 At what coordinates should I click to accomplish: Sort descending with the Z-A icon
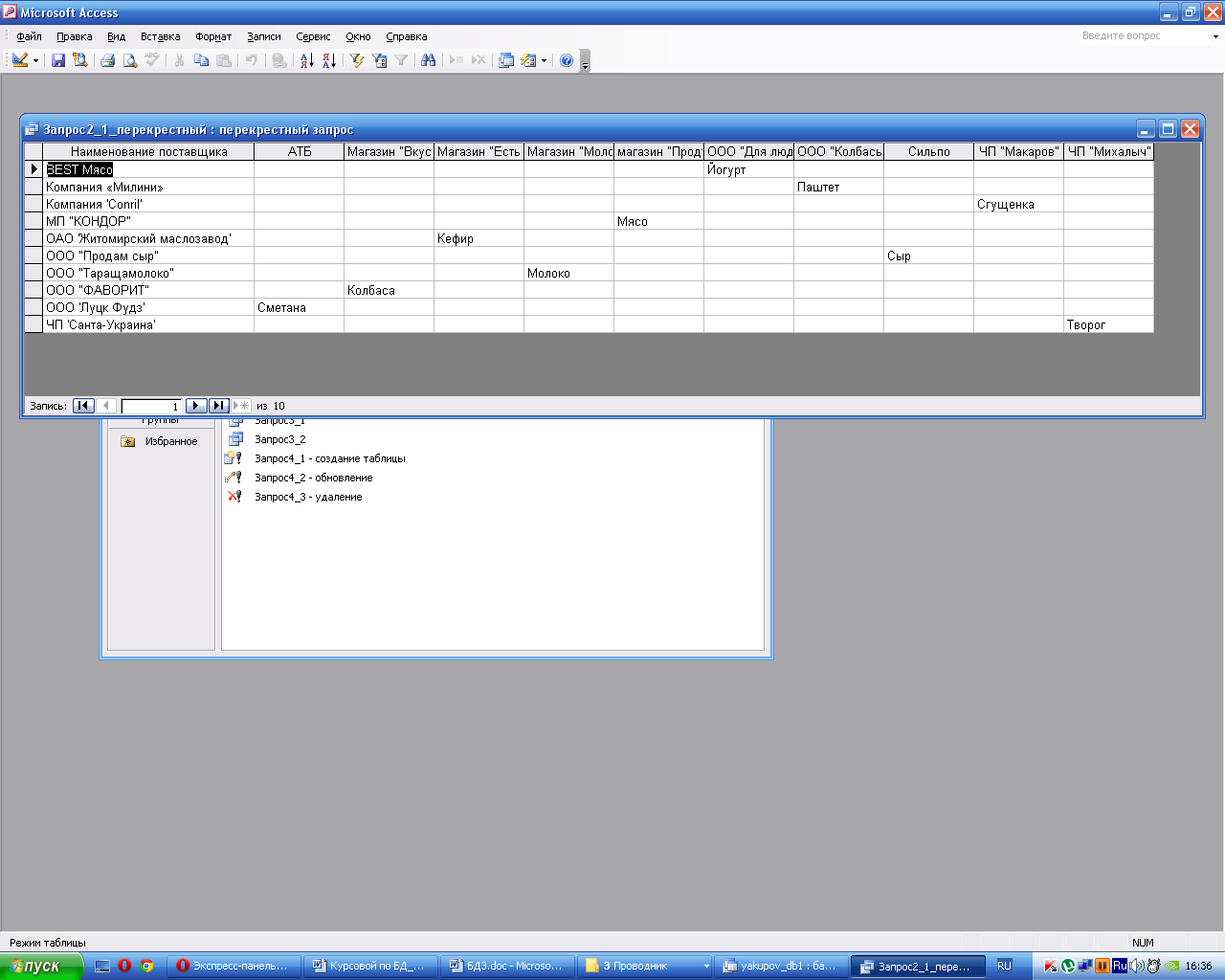(x=328, y=60)
